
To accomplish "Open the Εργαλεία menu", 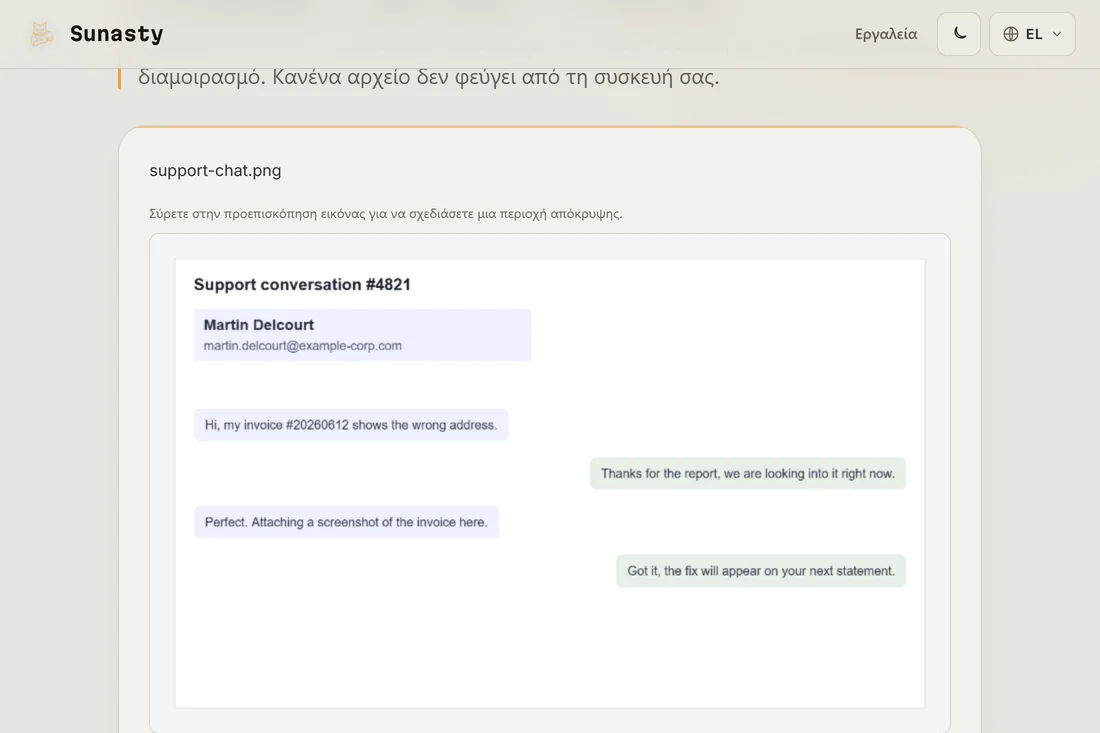I will [885, 34].
